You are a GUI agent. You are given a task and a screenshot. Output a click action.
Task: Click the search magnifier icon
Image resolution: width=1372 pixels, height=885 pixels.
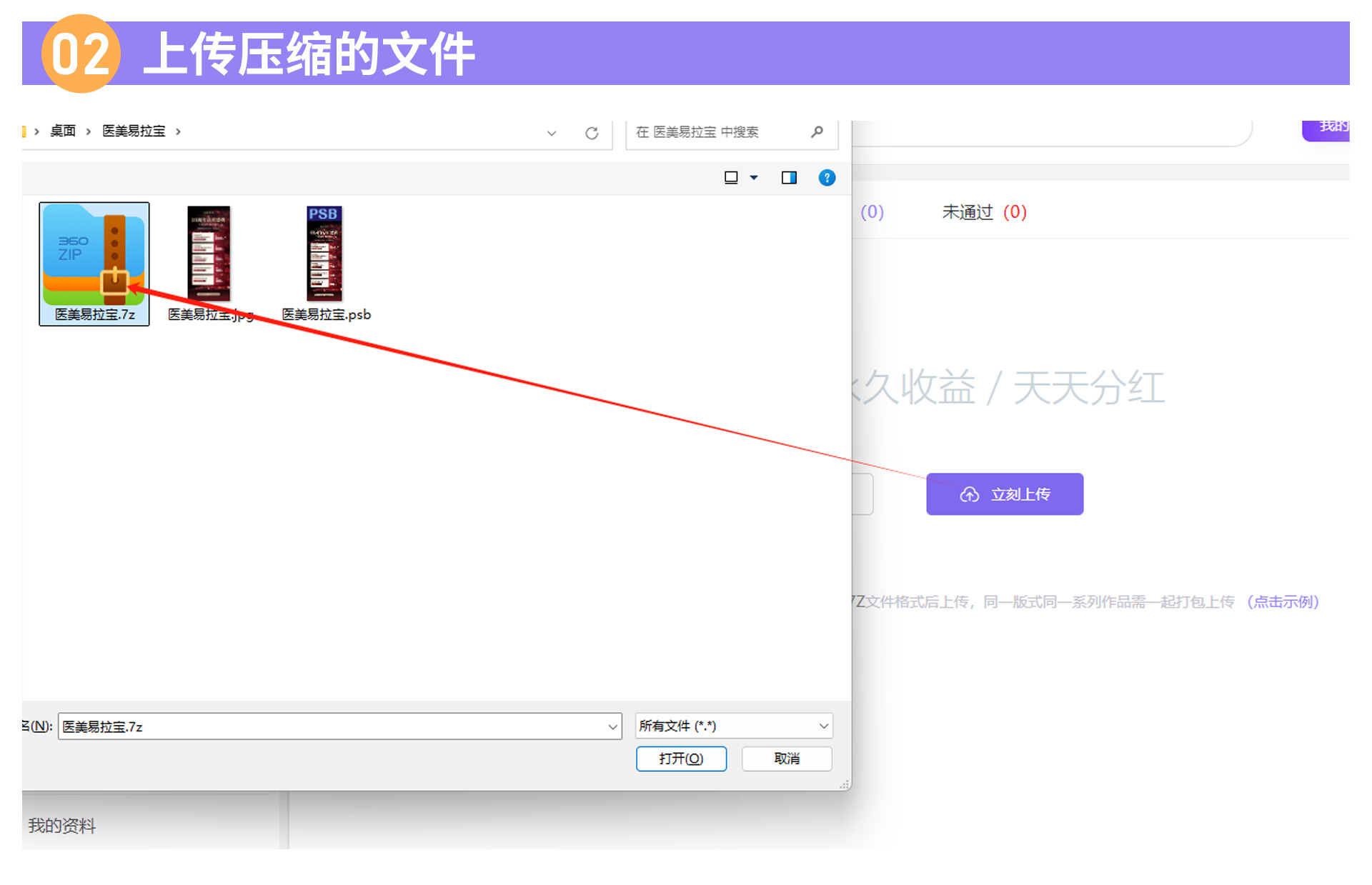(x=817, y=131)
